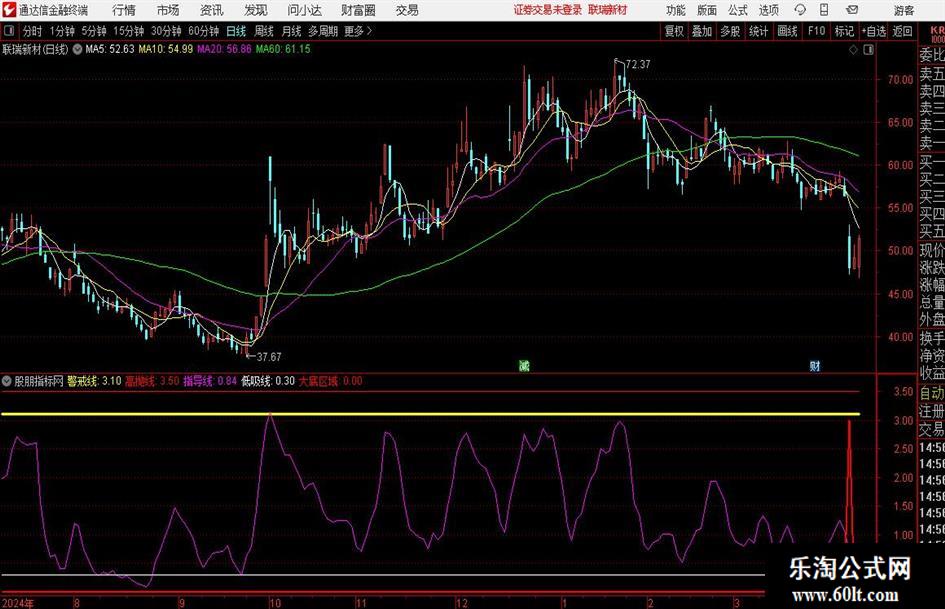This screenshot has width=945, height=609.
Task: Select the 日线 daily period tab
Action: pos(236,31)
